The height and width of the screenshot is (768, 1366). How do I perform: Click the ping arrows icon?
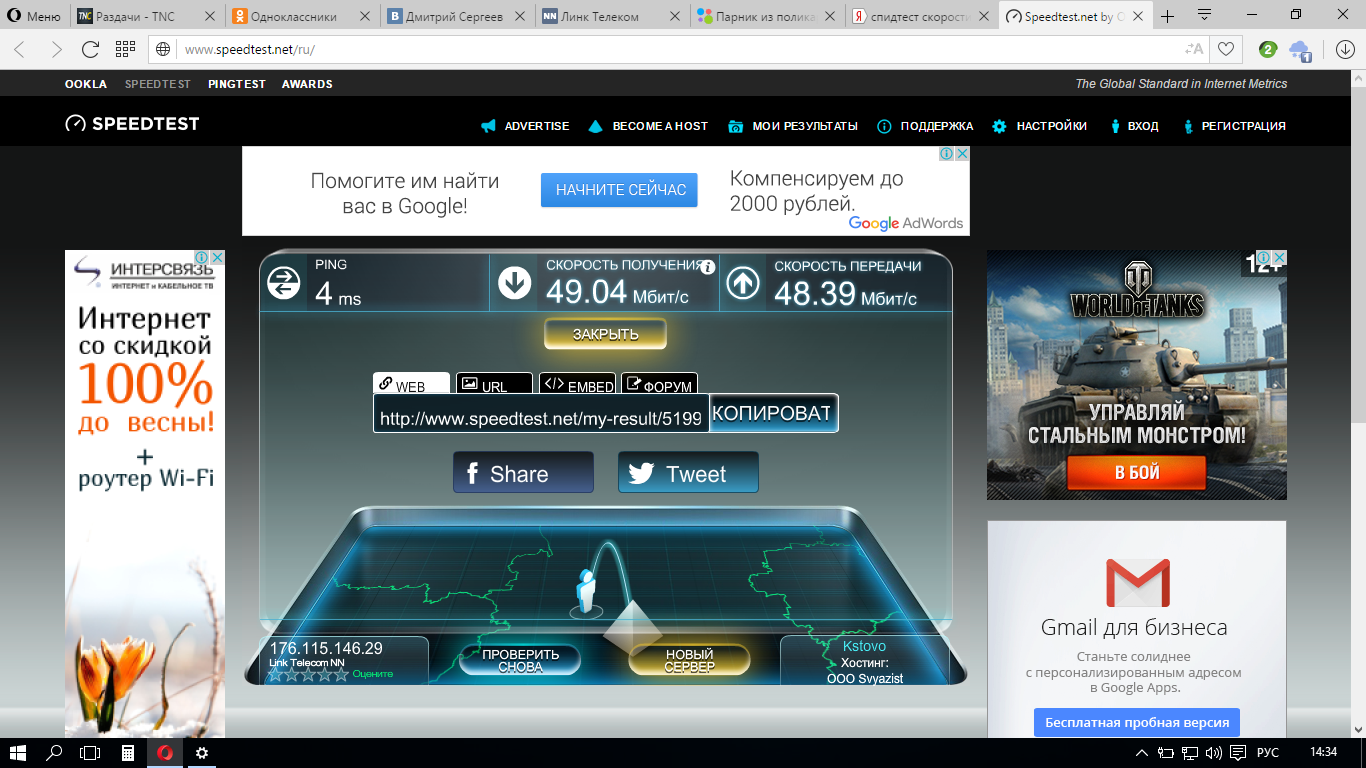[x=284, y=283]
